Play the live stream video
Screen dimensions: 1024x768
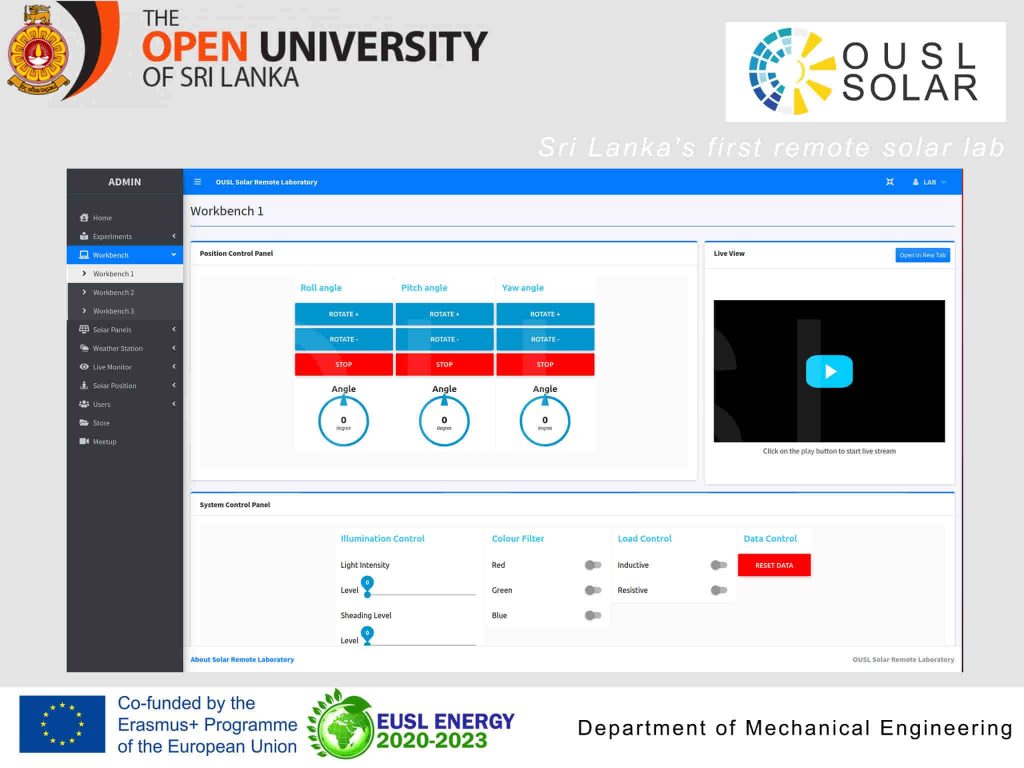(829, 371)
